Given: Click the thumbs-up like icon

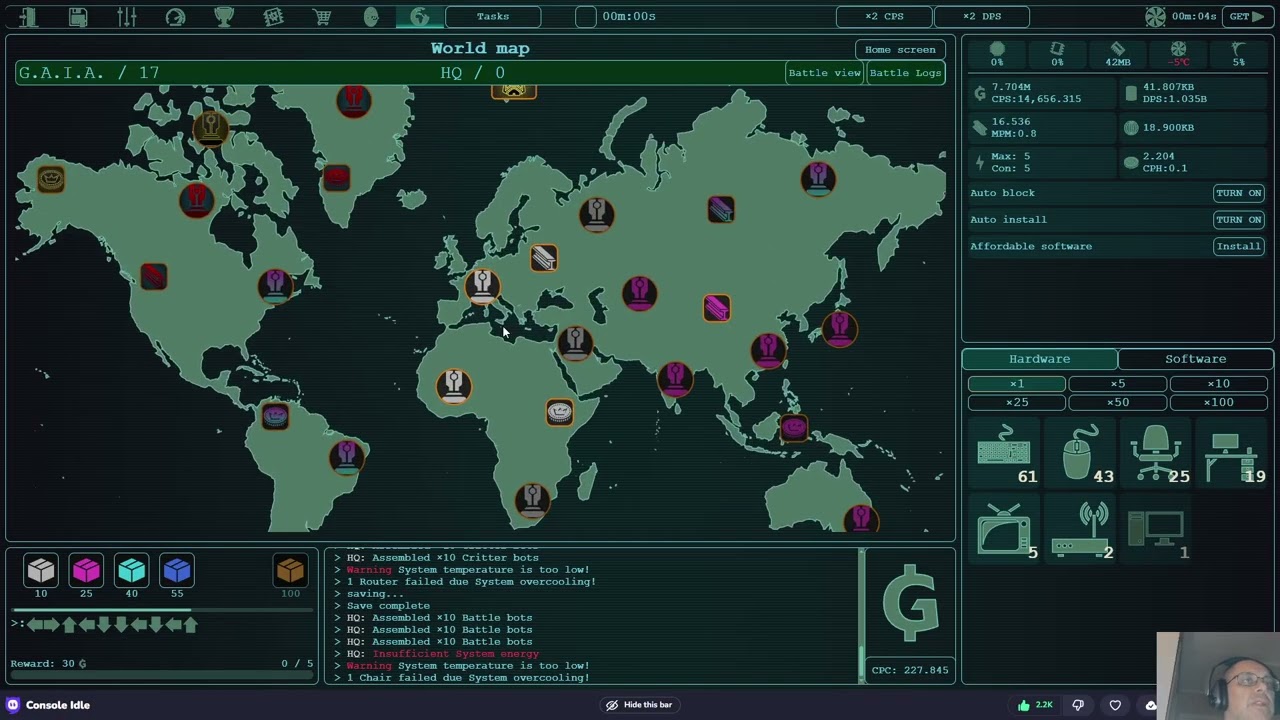Looking at the screenshot, I should (1023, 705).
